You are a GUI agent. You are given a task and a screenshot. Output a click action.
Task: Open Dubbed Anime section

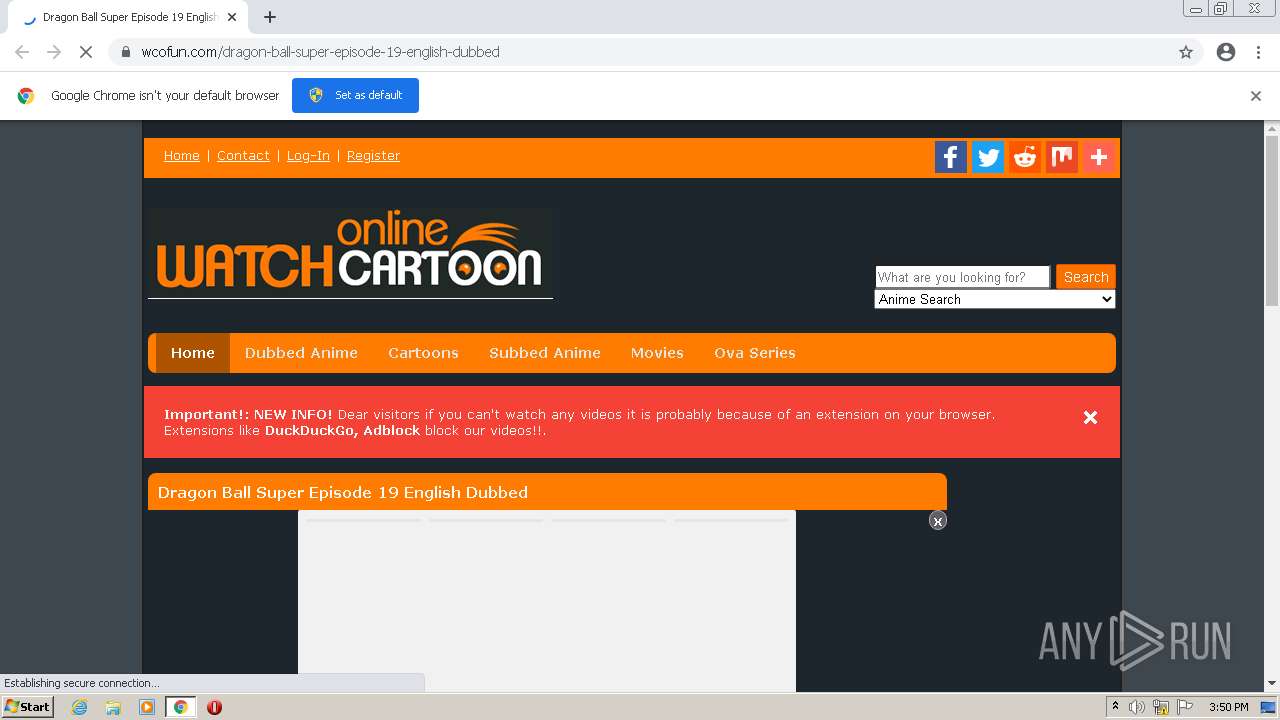[x=301, y=353]
